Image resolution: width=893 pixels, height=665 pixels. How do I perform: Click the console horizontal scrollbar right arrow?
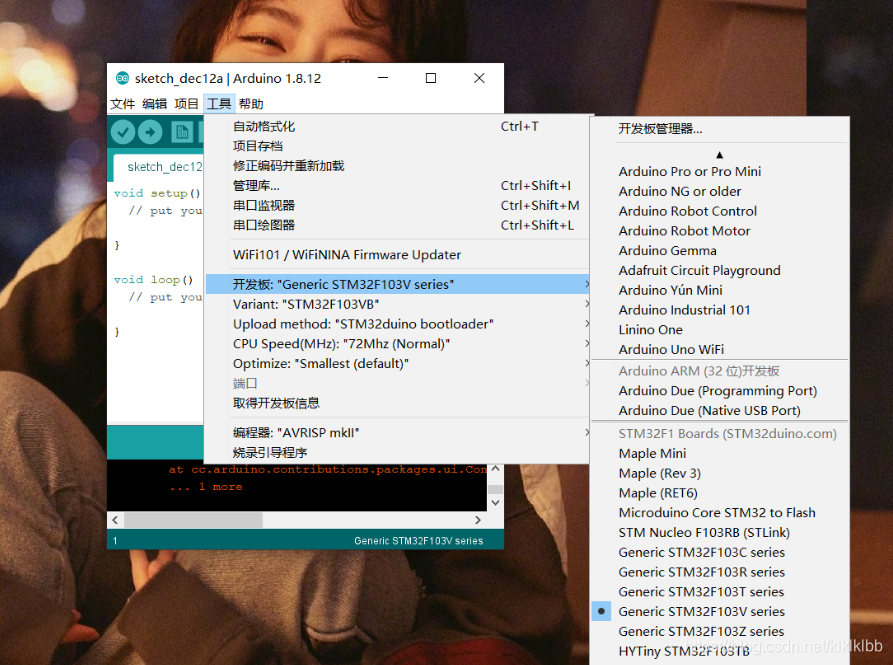[x=478, y=520]
